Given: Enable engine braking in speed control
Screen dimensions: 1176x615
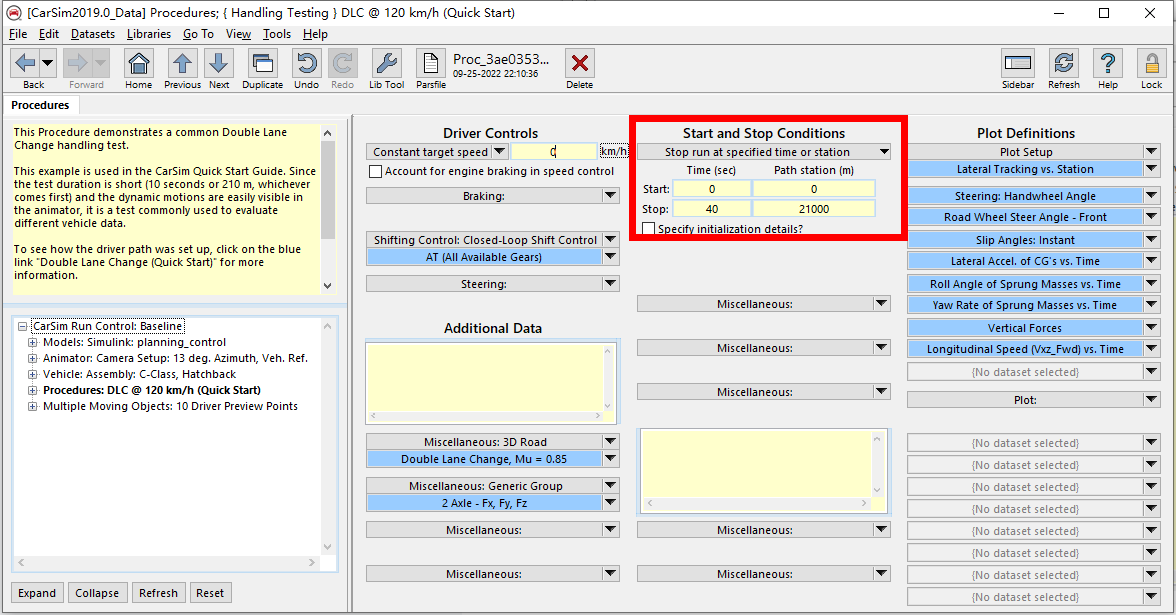Looking at the screenshot, I should [x=376, y=172].
